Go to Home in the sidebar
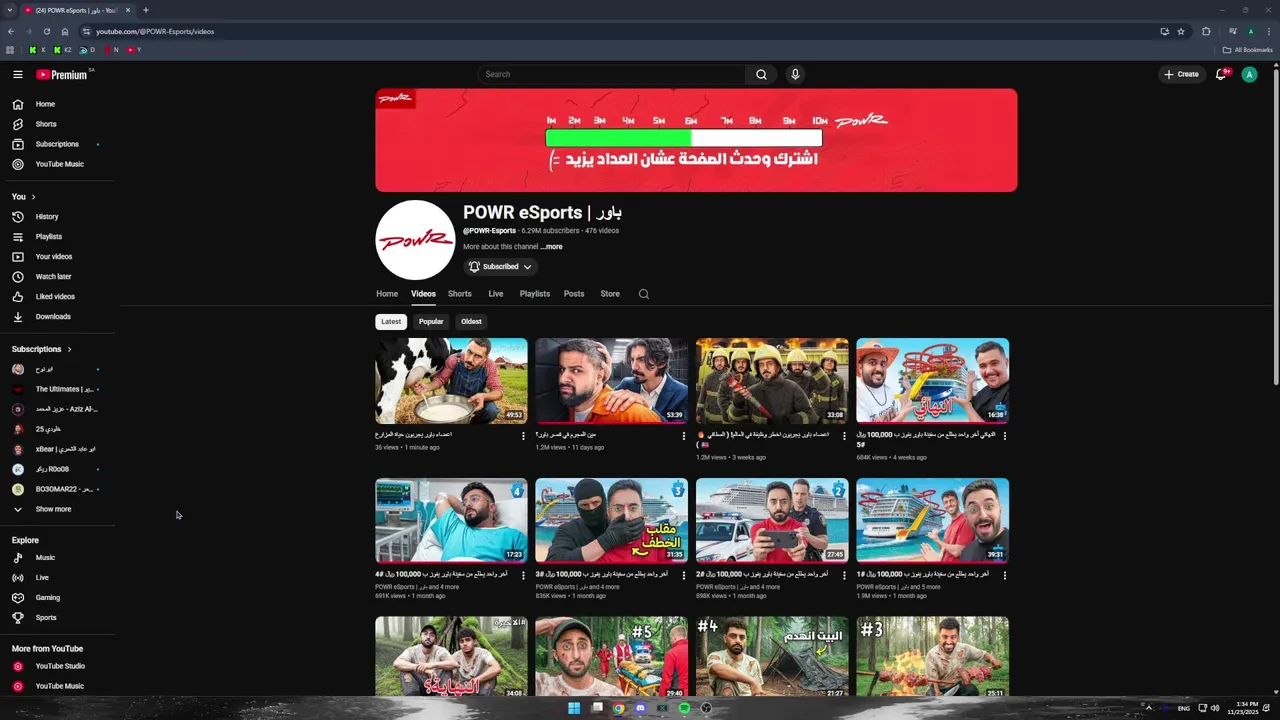The image size is (1280, 720). click(57, 104)
